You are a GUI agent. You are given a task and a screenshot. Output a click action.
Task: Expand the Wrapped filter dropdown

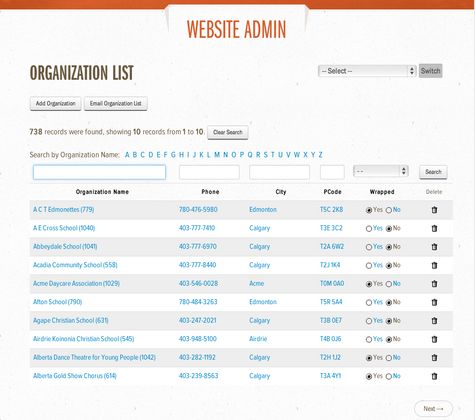(x=381, y=171)
